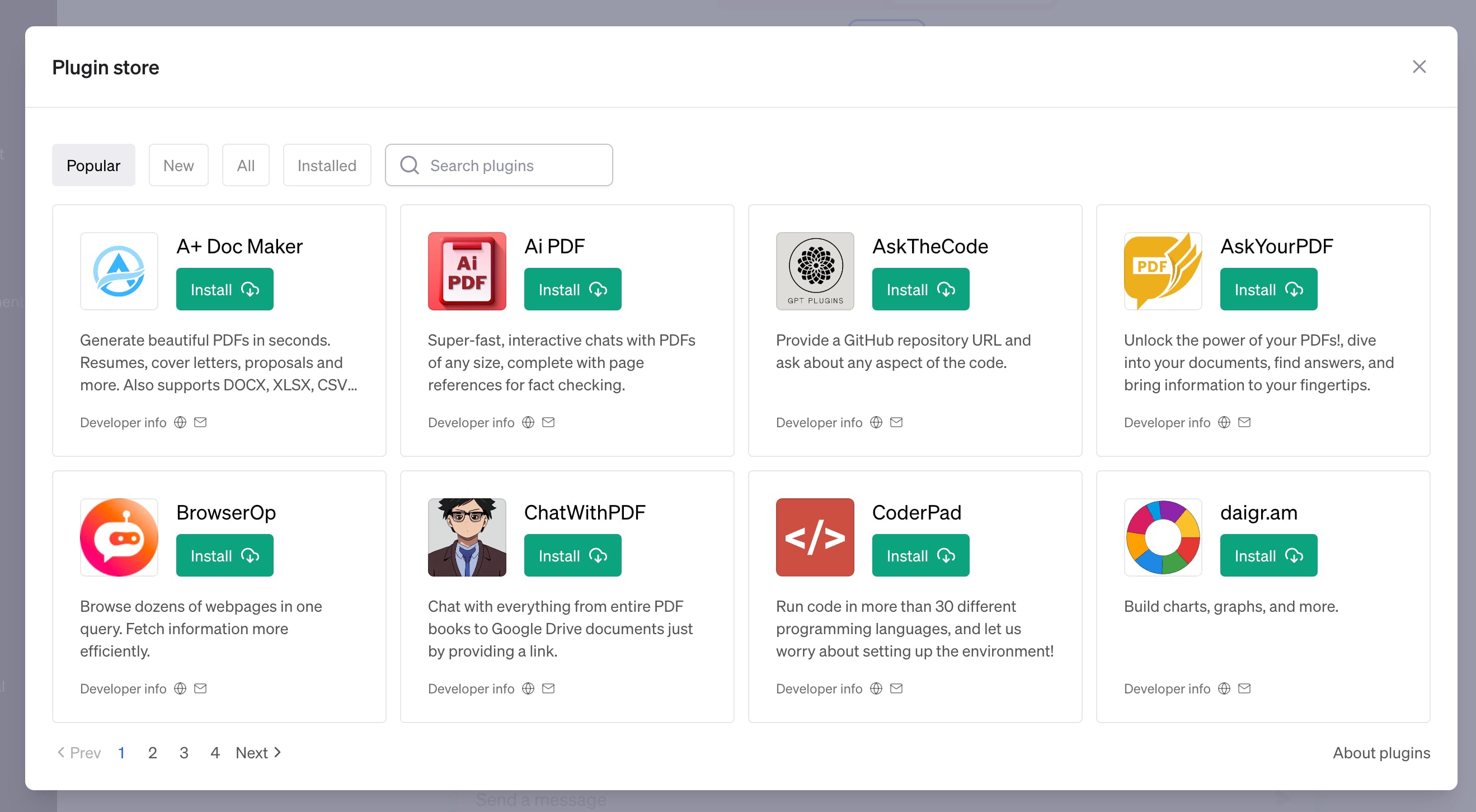The height and width of the screenshot is (812, 1476).
Task: Open the About plugins link
Action: click(x=1380, y=753)
